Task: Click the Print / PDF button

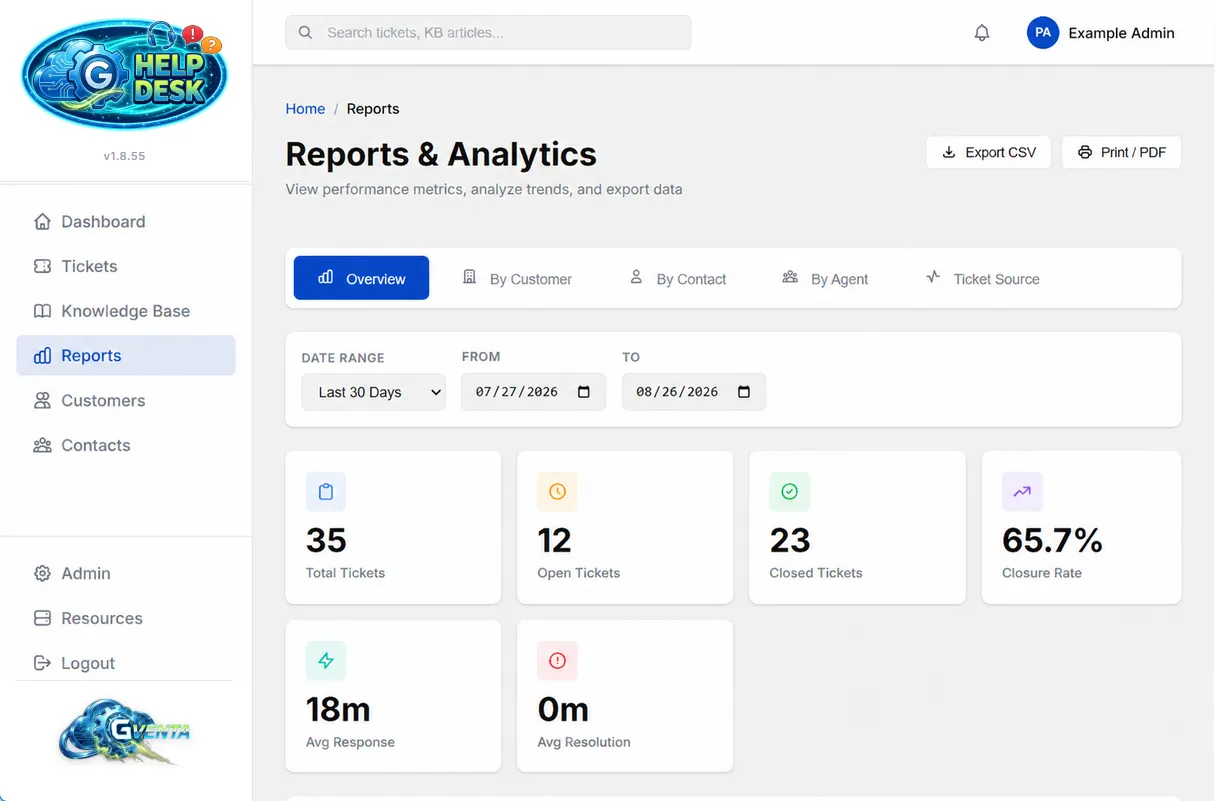Action: click(x=1121, y=153)
